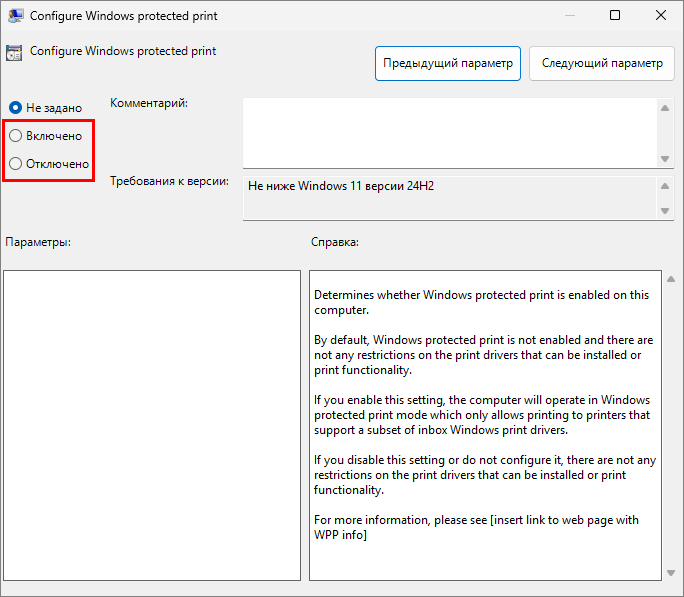Click "For more information" help text

[476, 527]
